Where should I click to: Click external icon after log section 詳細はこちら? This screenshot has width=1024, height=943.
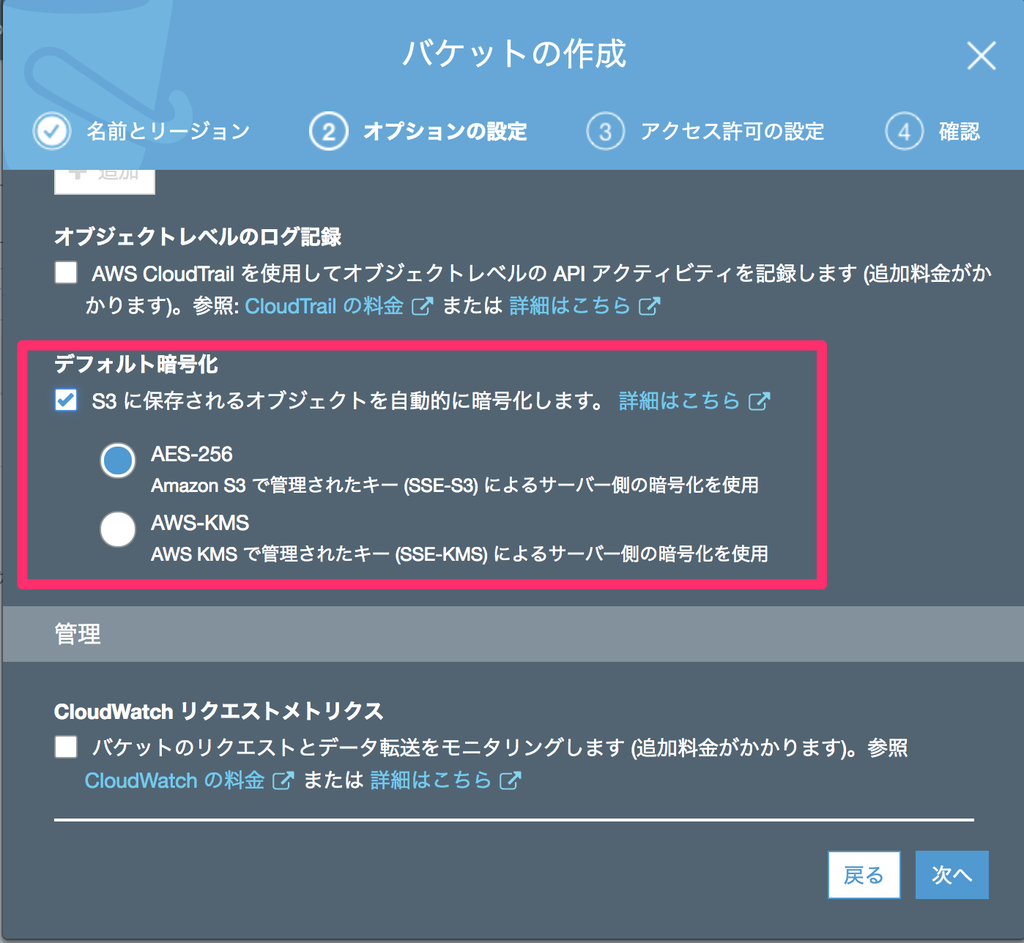pyautogui.click(x=649, y=306)
